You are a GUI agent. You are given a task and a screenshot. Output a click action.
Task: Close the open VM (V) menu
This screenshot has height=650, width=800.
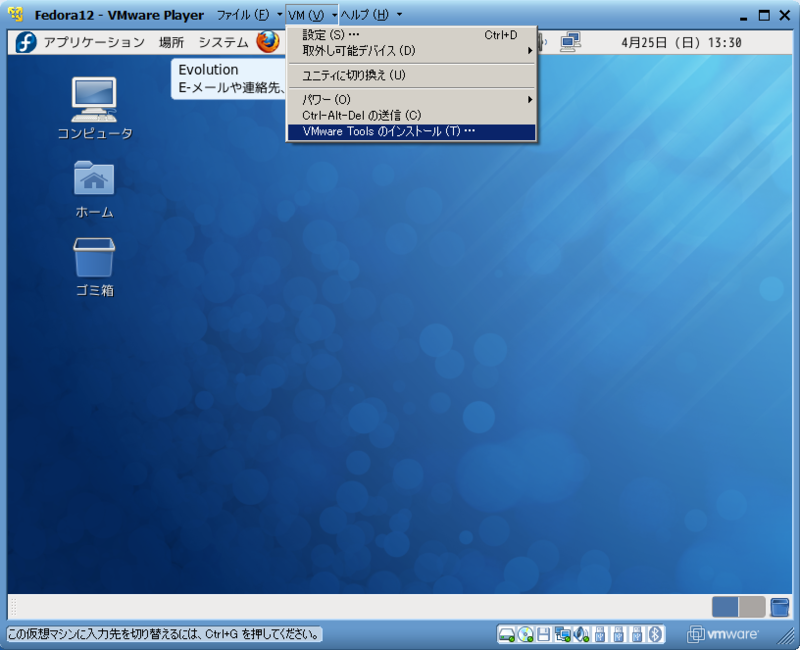click(x=312, y=15)
